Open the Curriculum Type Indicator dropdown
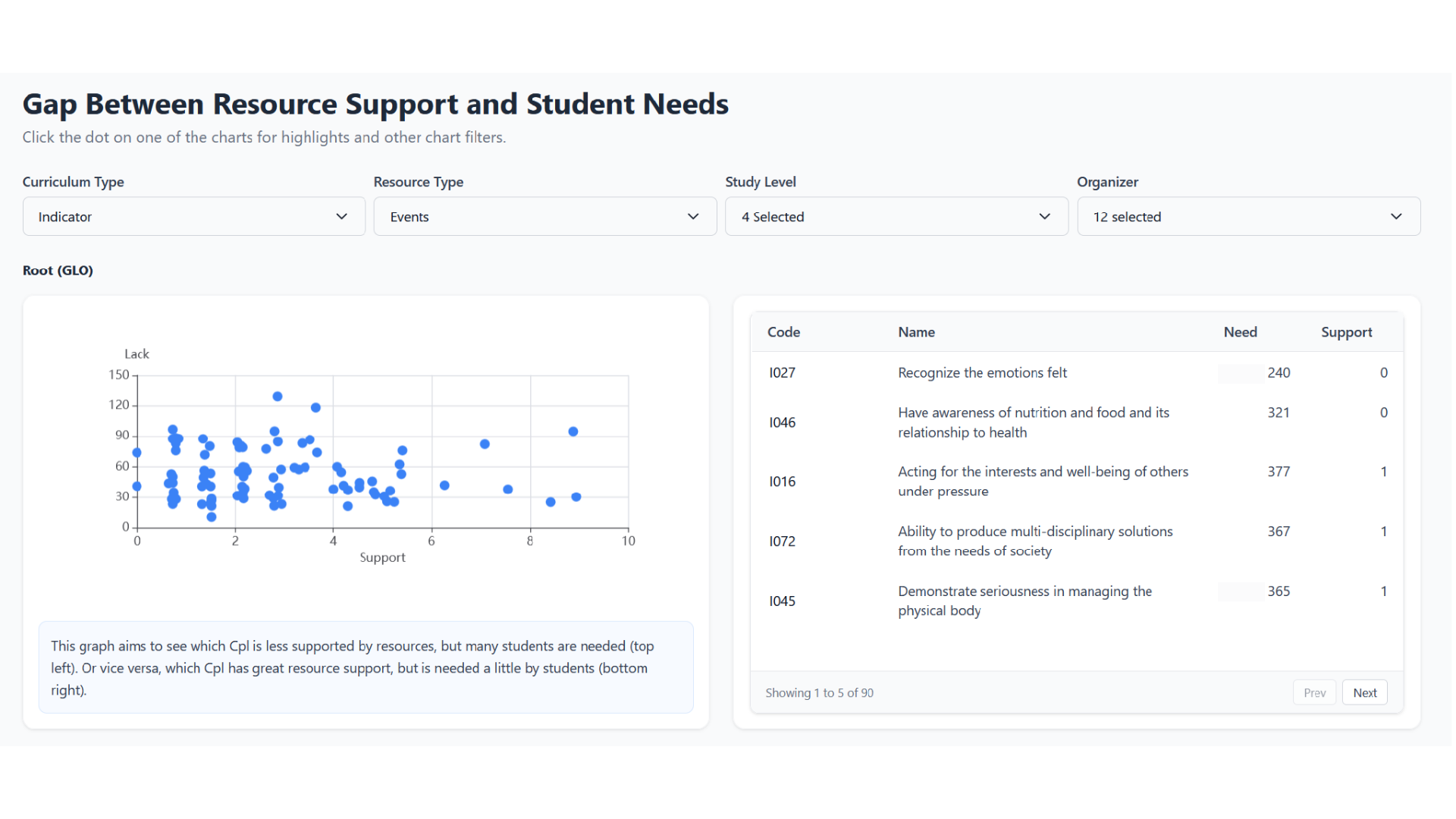 click(194, 216)
